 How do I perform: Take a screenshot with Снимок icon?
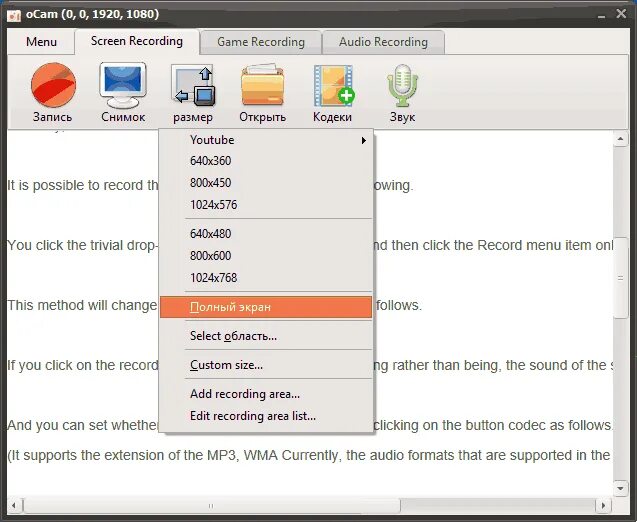123,85
